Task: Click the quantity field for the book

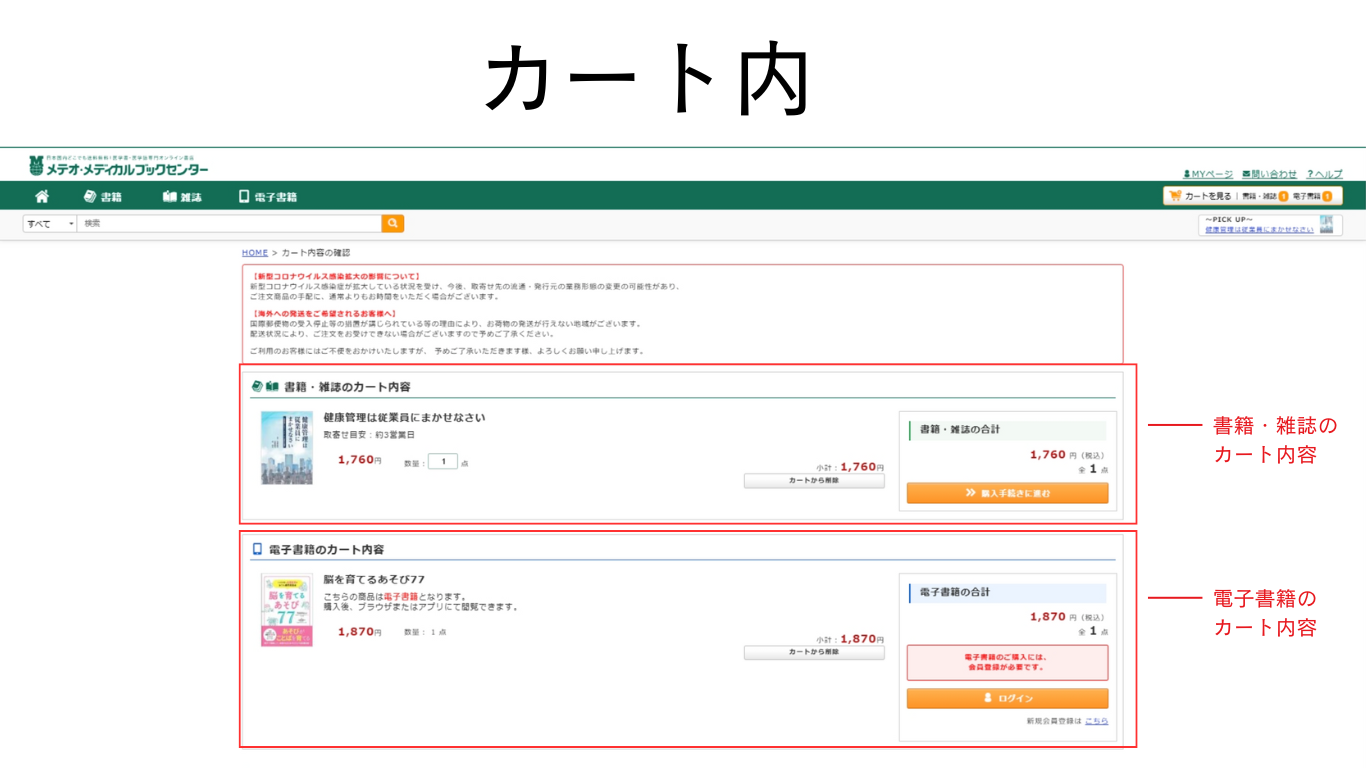Action: click(442, 462)
